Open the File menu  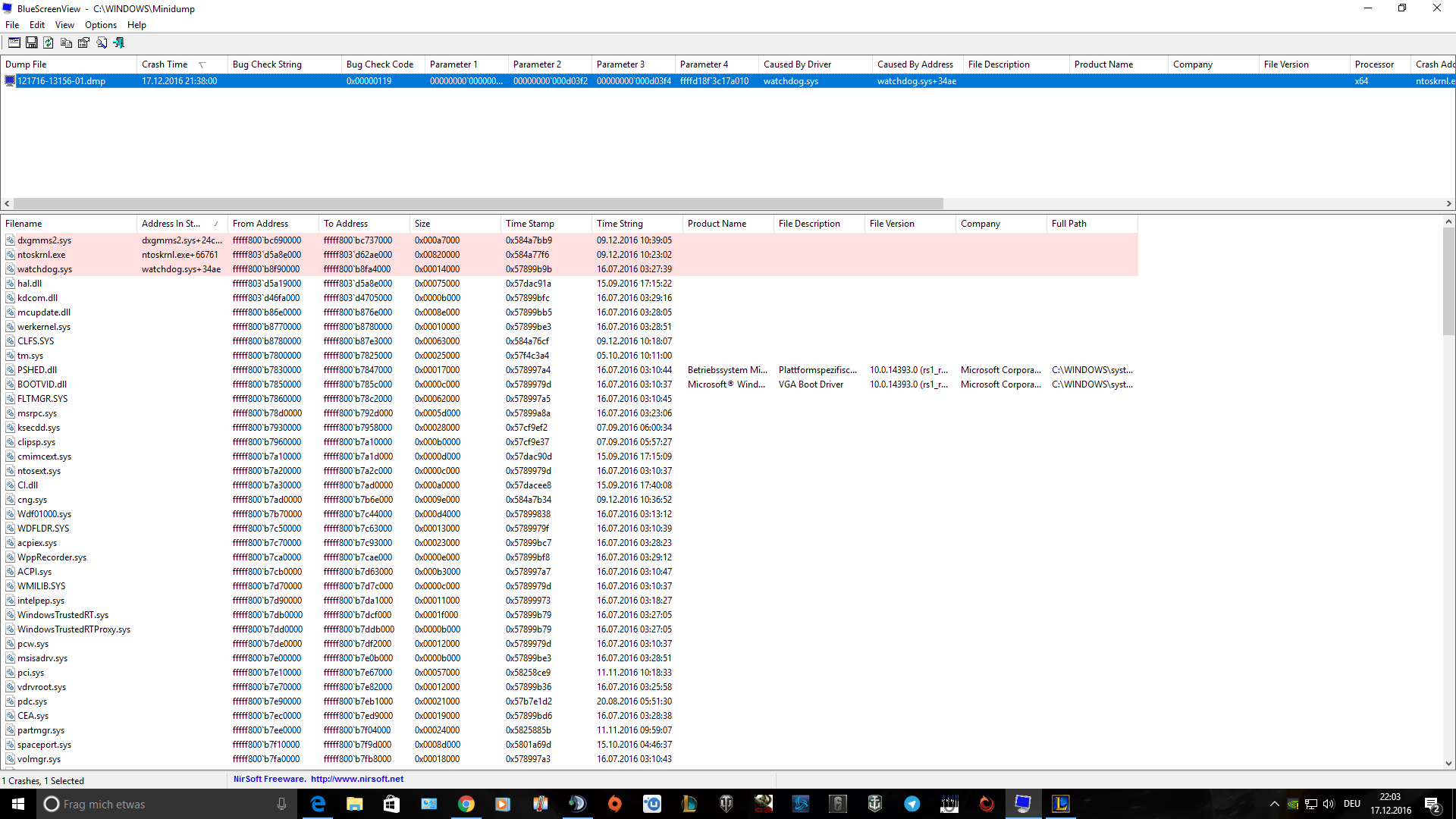pyautogui.click(x=12, y=25)
